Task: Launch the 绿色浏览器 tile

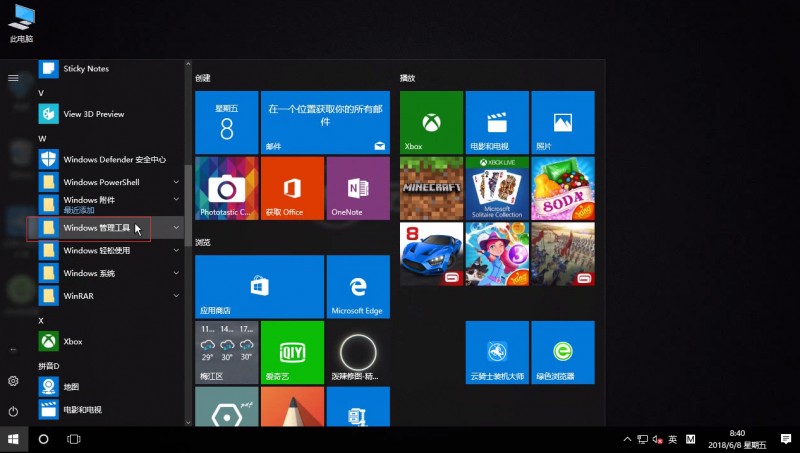Action: click(x=563, y=353)
